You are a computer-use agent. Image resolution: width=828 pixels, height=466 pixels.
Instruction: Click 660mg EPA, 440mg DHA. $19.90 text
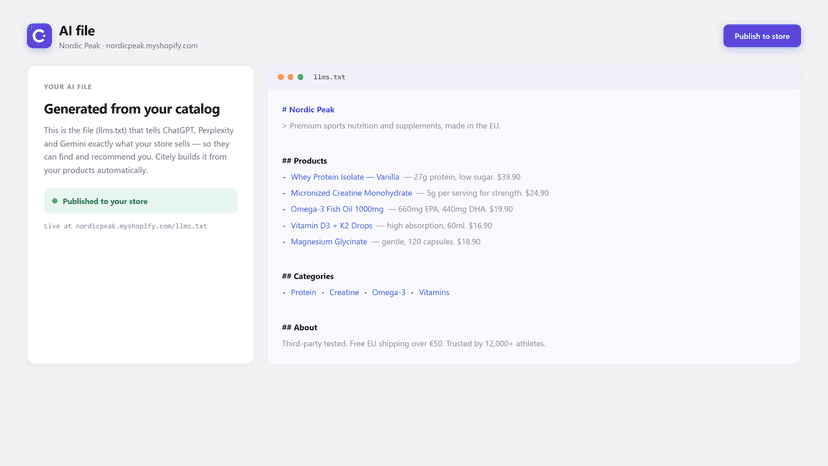pos(450,209)
